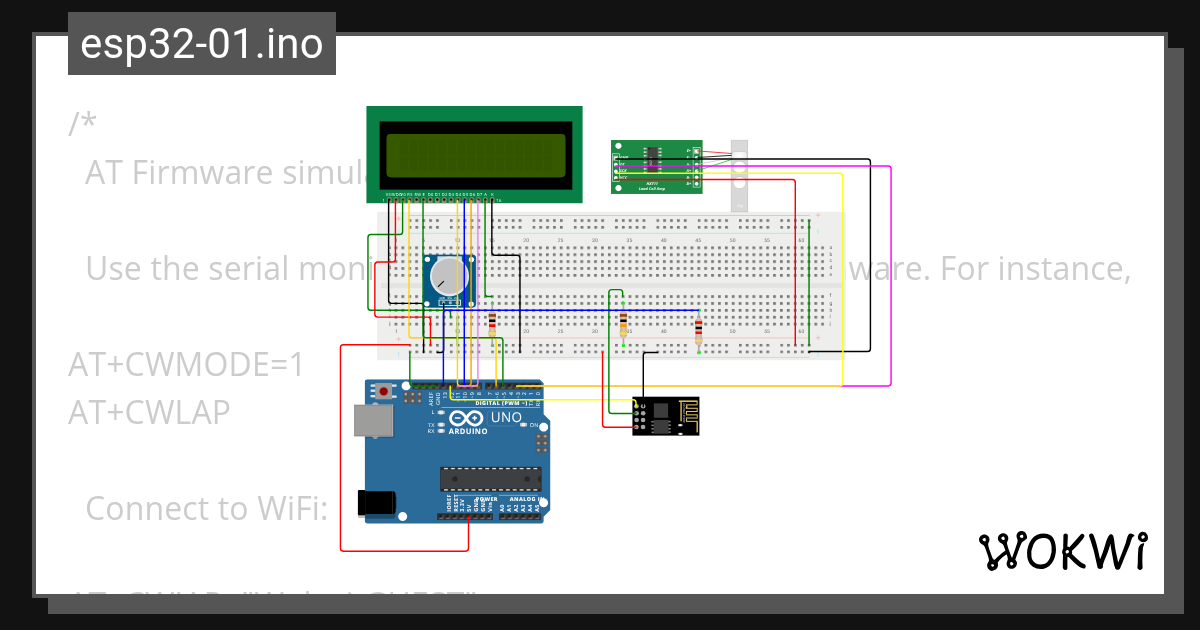Select the green 16x2 LCD display
This screenshot has height=630, width=1200.
[x=473, y=153]
